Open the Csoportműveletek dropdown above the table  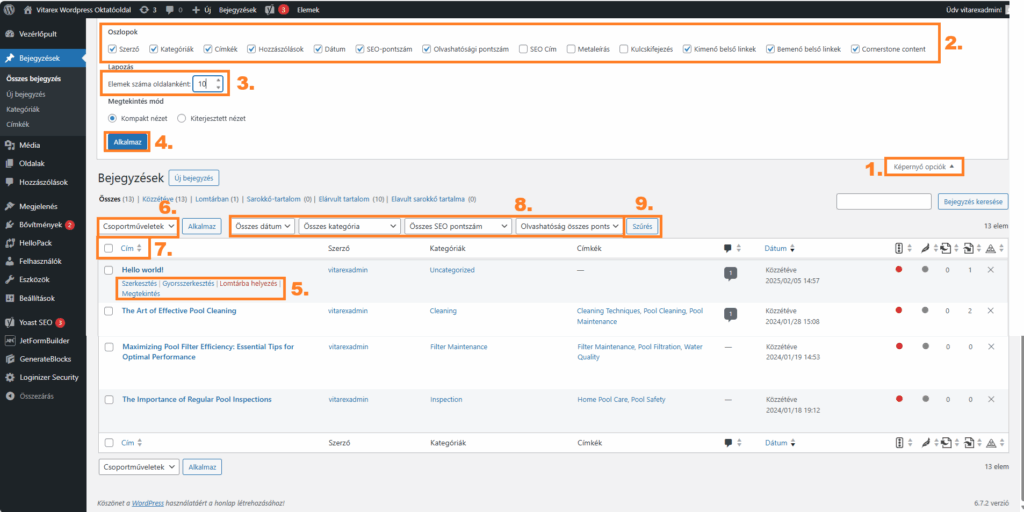tap(139, 227)
